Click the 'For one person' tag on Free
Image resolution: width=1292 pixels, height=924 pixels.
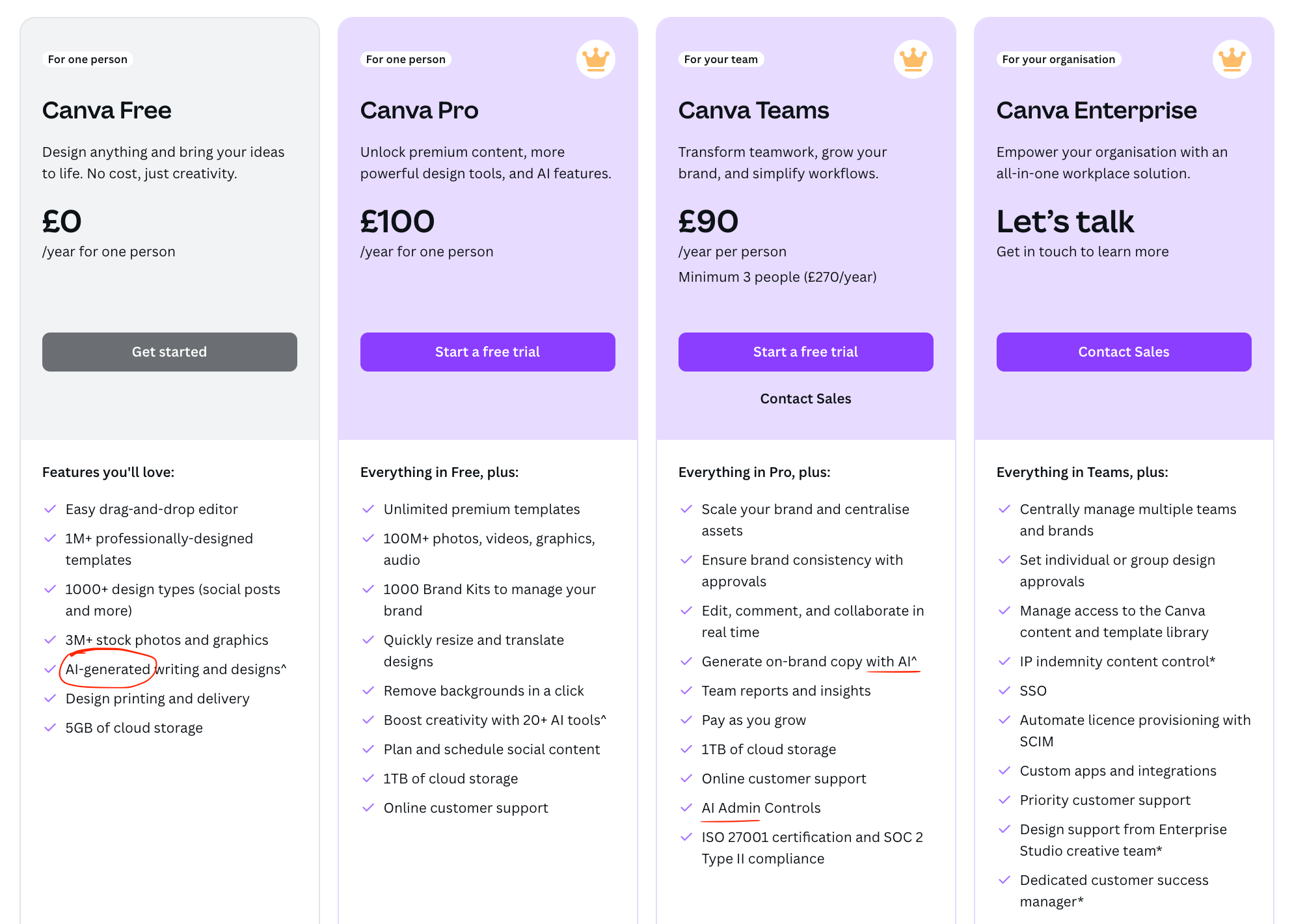click(x=88, y=59)
